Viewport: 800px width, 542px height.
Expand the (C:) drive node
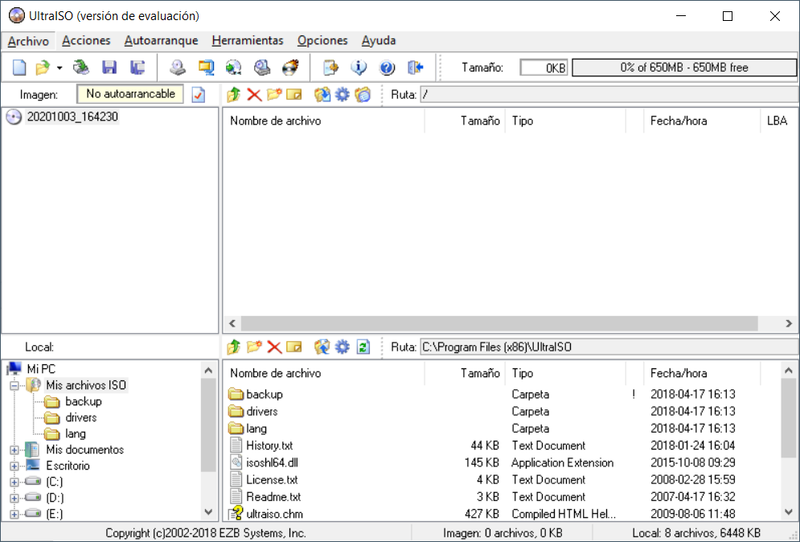coord(14,482)
